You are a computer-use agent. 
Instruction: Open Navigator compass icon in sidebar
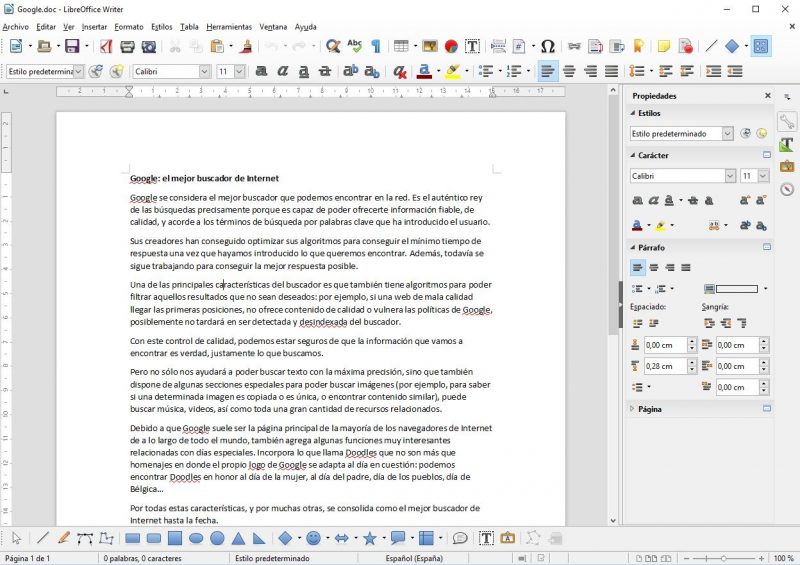(x=787, y=189)
